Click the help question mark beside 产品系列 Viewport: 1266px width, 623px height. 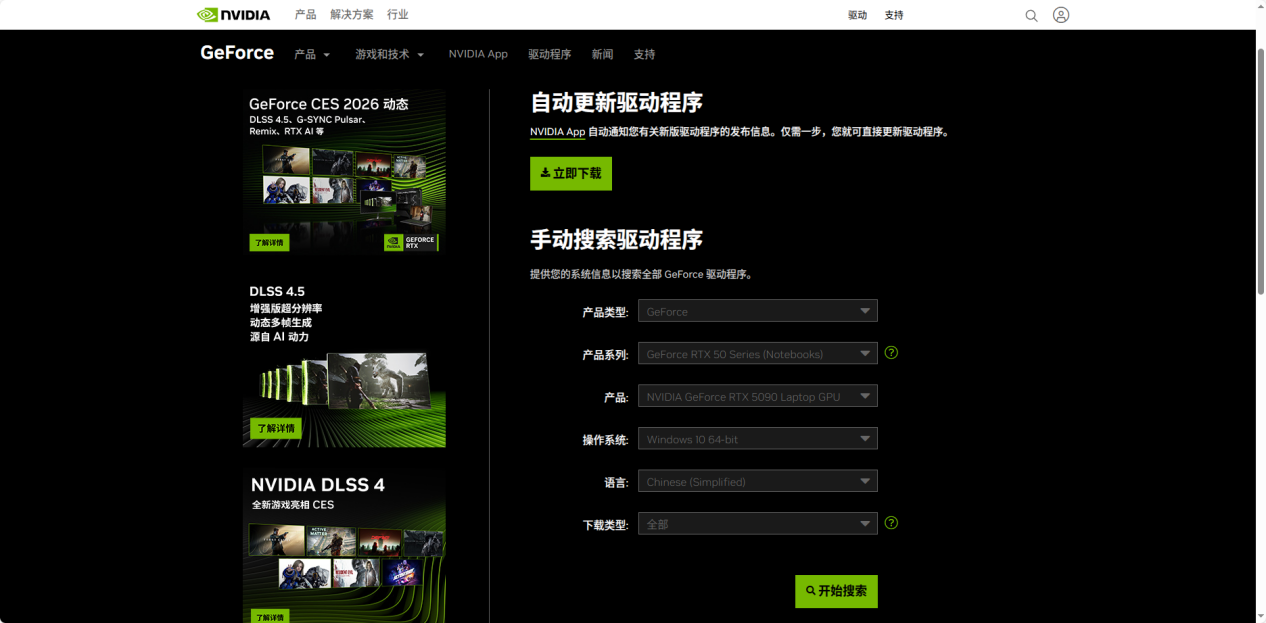click(891, 353)
